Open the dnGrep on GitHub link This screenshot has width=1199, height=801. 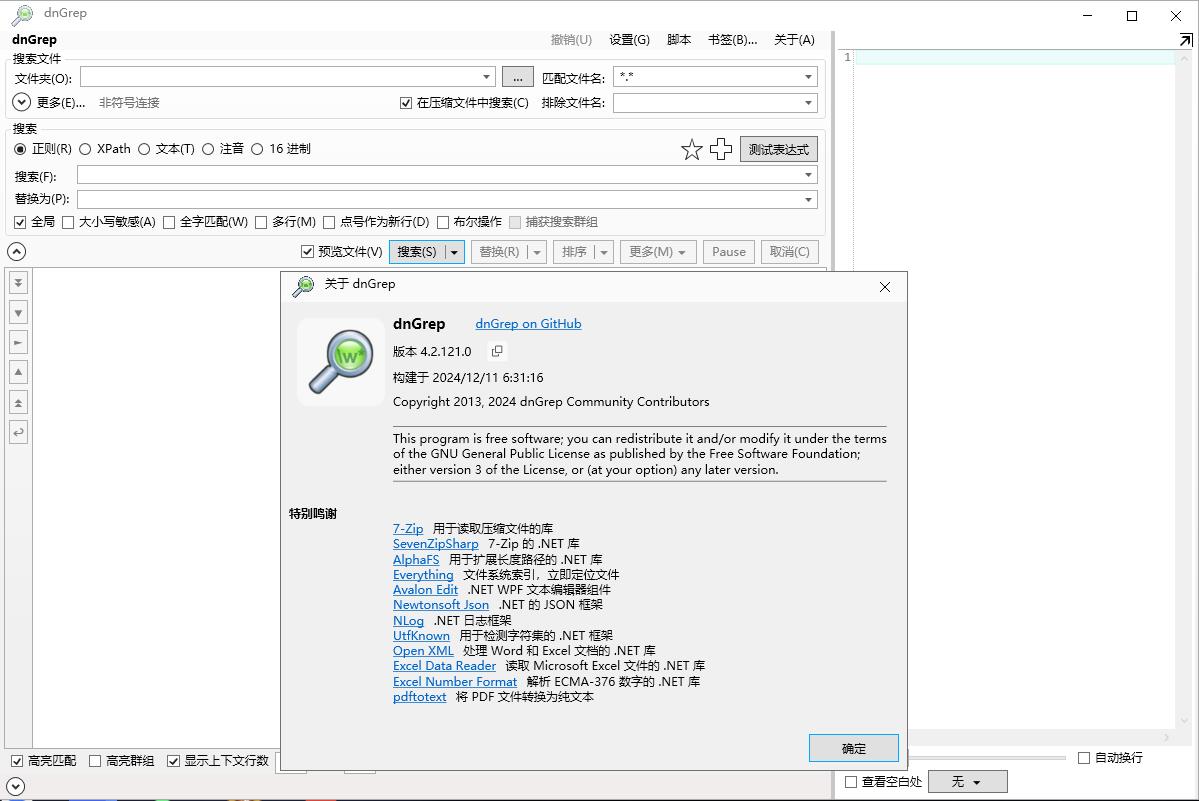528,324
